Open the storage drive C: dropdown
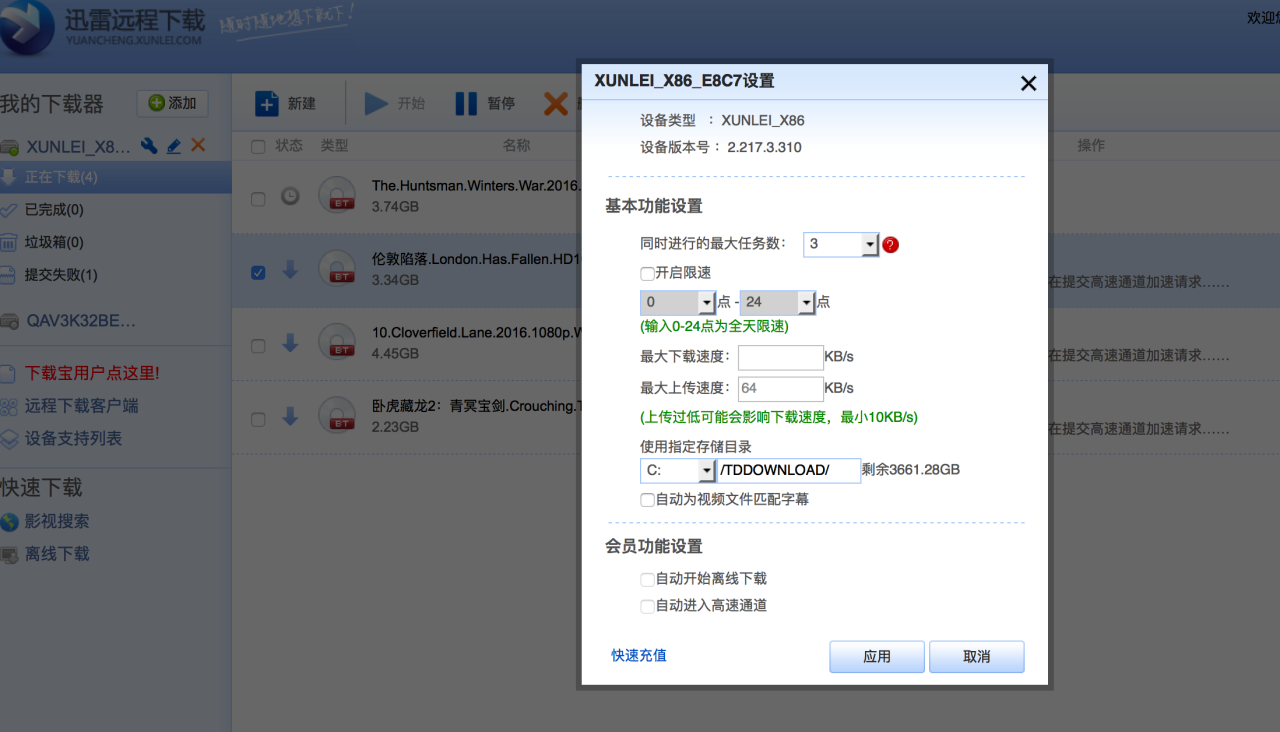Image resolution: width=1280 pixels, height=732 pixels. (x=706, y=471)
